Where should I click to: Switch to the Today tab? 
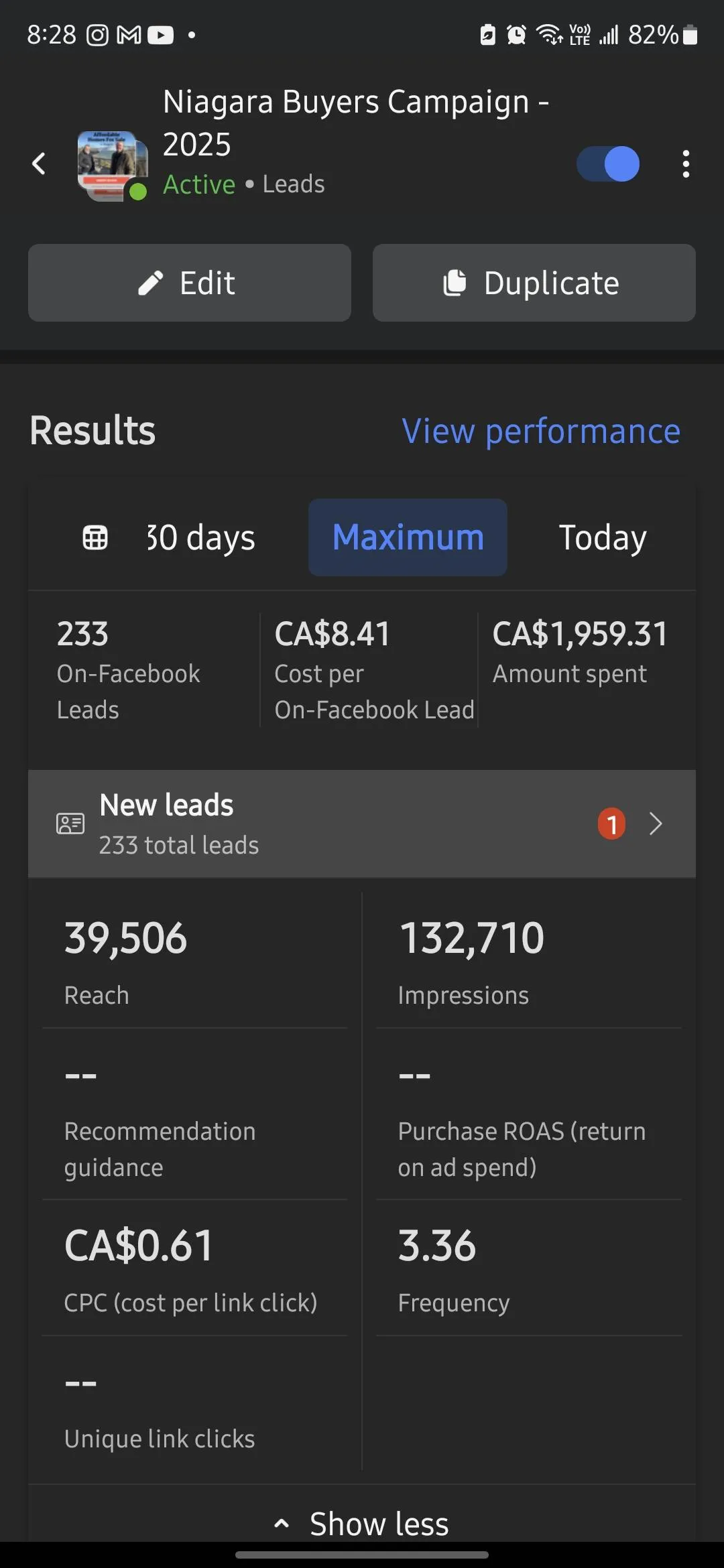(x=602, y=537)
